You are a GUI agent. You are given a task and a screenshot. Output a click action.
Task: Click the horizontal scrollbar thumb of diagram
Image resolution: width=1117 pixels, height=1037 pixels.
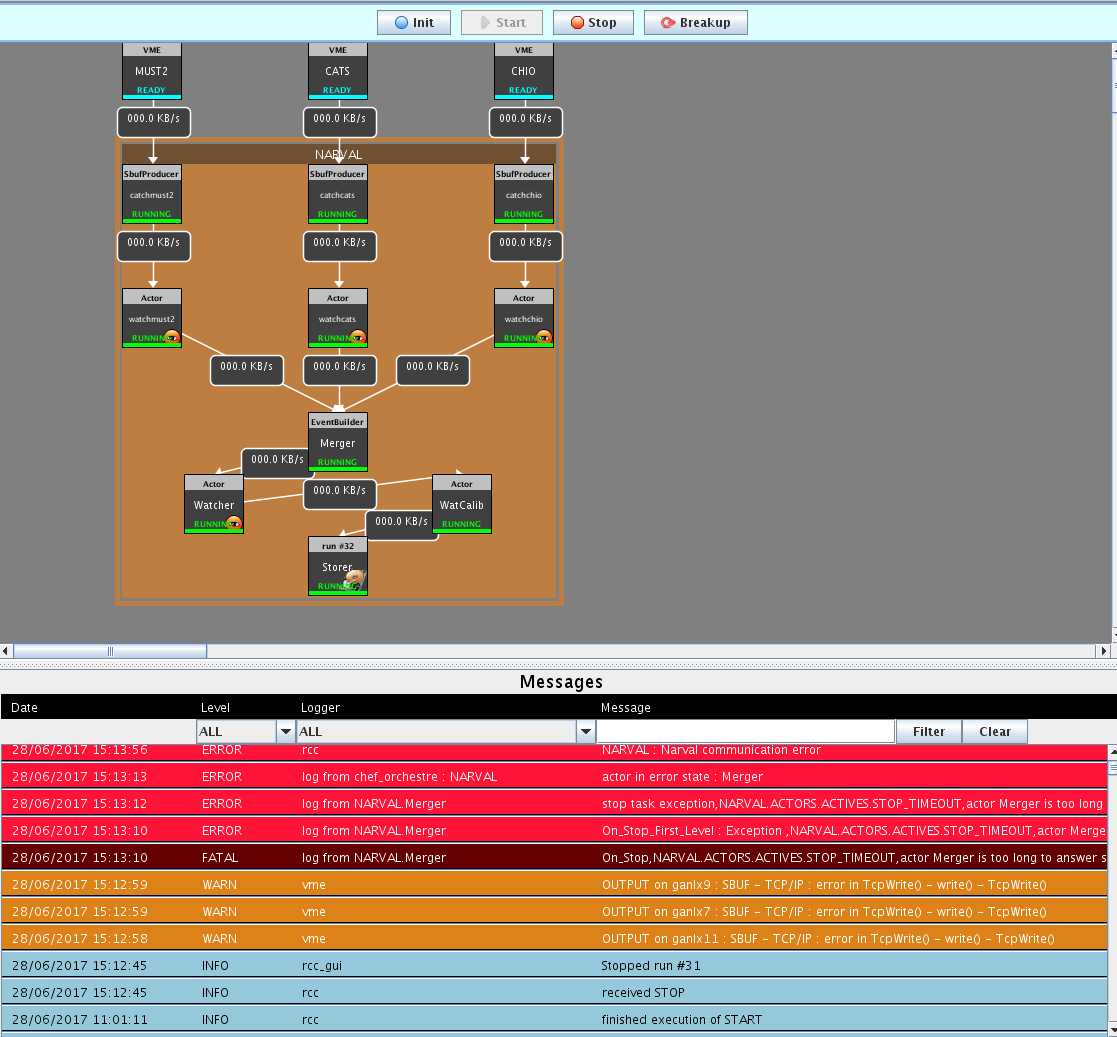coord(110,651)
